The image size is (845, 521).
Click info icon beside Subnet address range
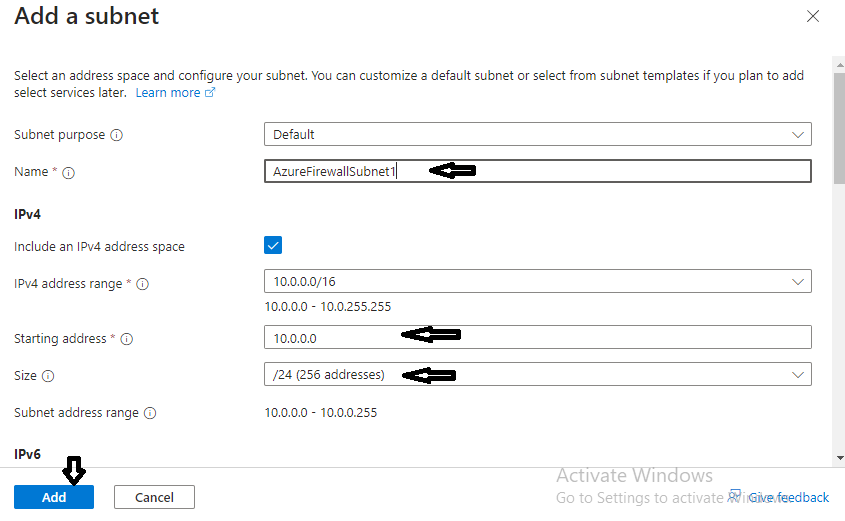click(x=149, y=413)
